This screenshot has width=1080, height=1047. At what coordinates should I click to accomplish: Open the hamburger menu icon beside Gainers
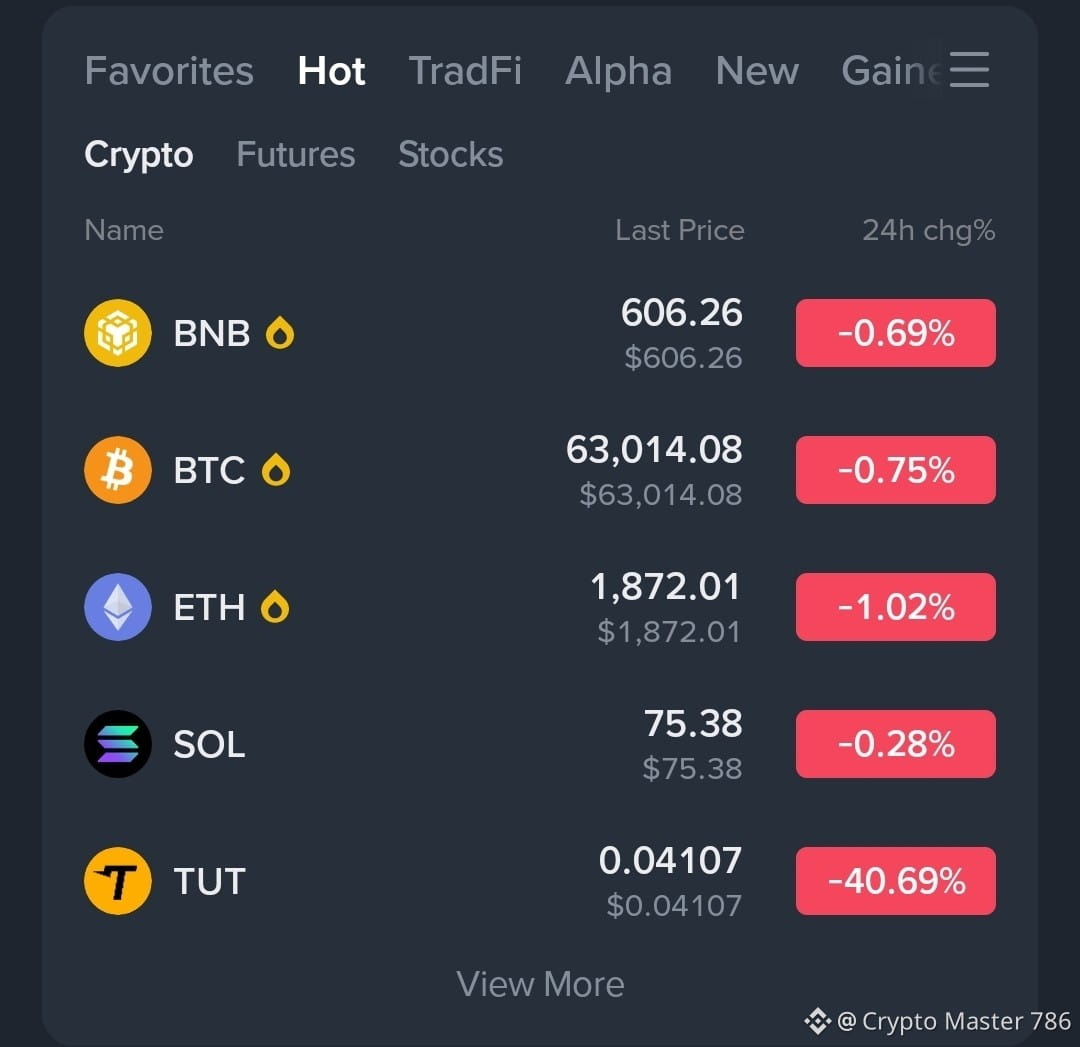click(969, 70)
